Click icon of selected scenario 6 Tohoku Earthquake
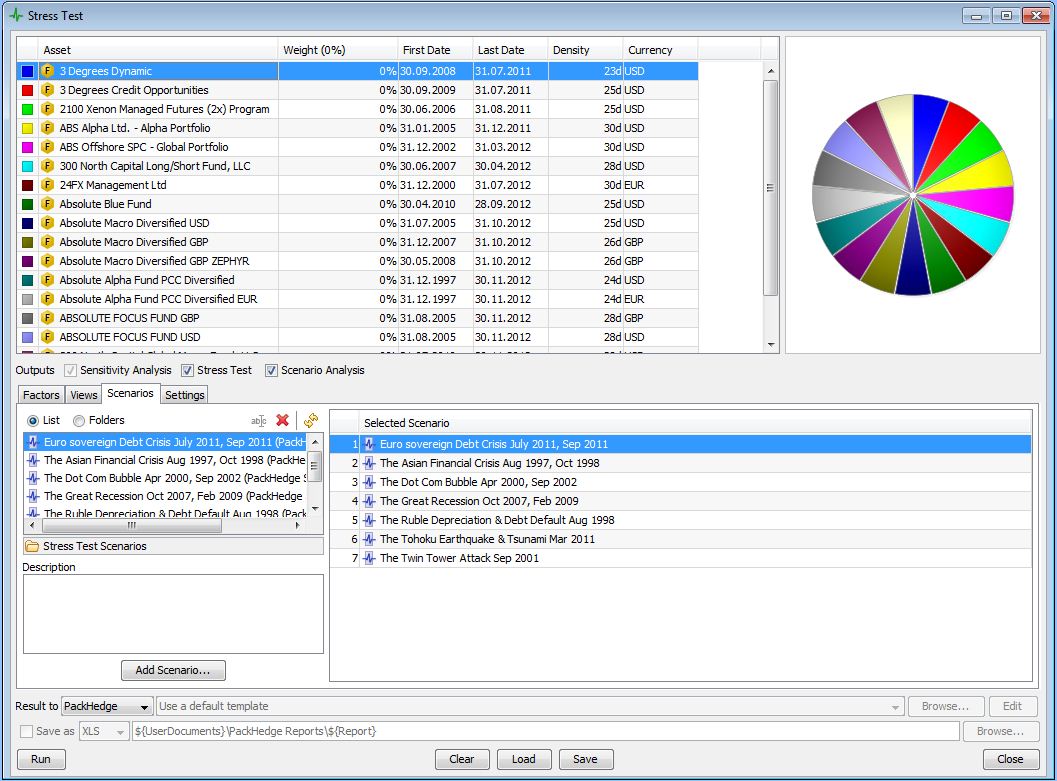The height and width of the screenshot is (781, 1057). (369, 539)
